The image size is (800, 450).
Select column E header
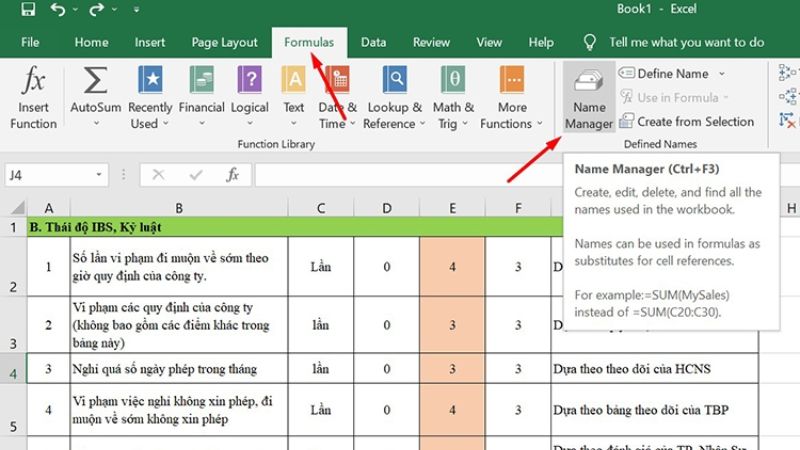pos(452,208)
